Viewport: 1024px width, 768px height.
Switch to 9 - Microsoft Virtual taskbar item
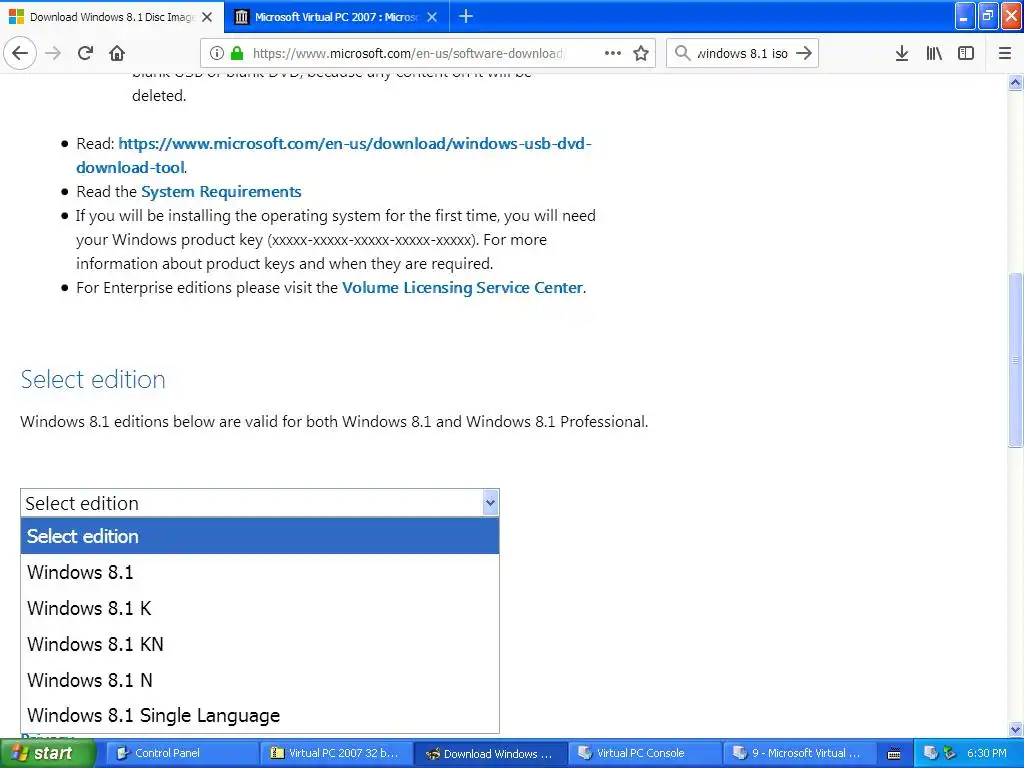tap(799, 753)
